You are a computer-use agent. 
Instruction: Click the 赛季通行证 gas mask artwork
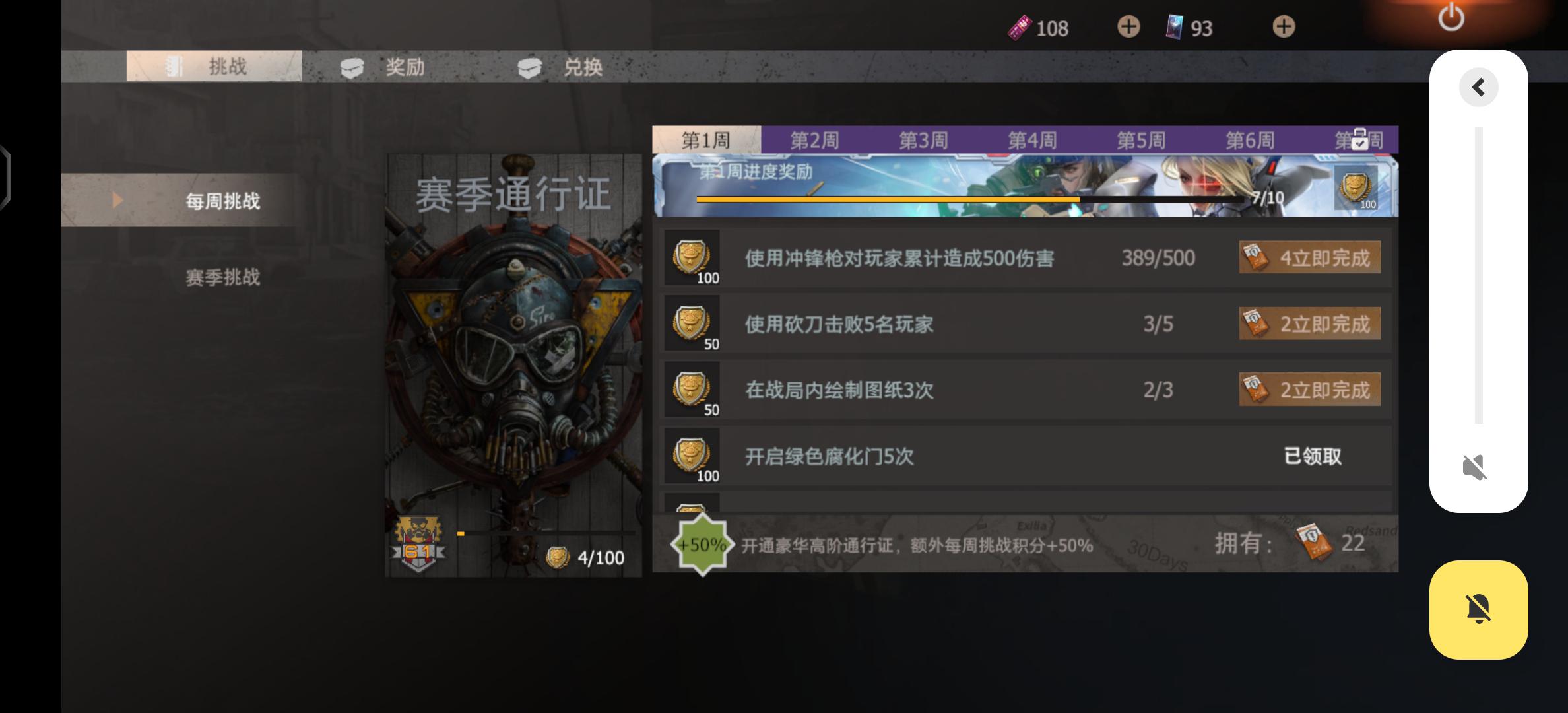coord(513,366)
